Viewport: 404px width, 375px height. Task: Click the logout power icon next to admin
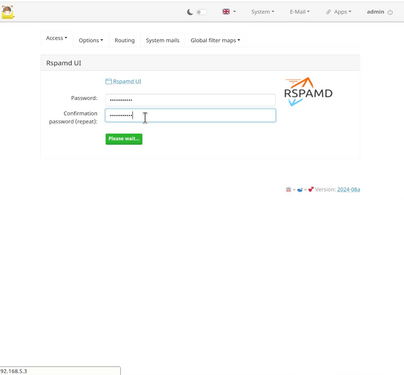click(390, 12)
